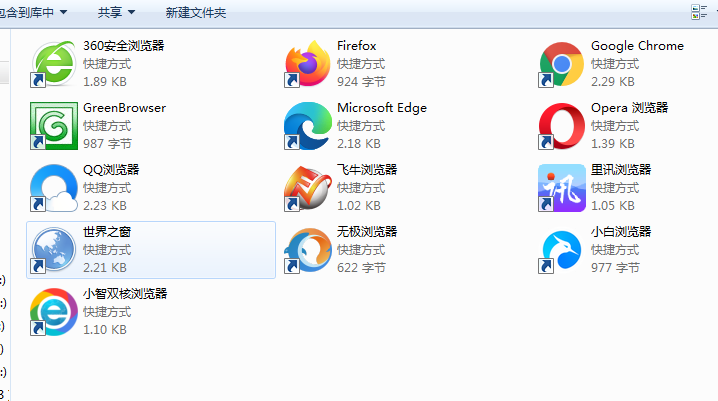Select the Opera 浏览器 shortcut icon
The height and width of the screenshot is (401, 718).
click(x=562, y=126)
